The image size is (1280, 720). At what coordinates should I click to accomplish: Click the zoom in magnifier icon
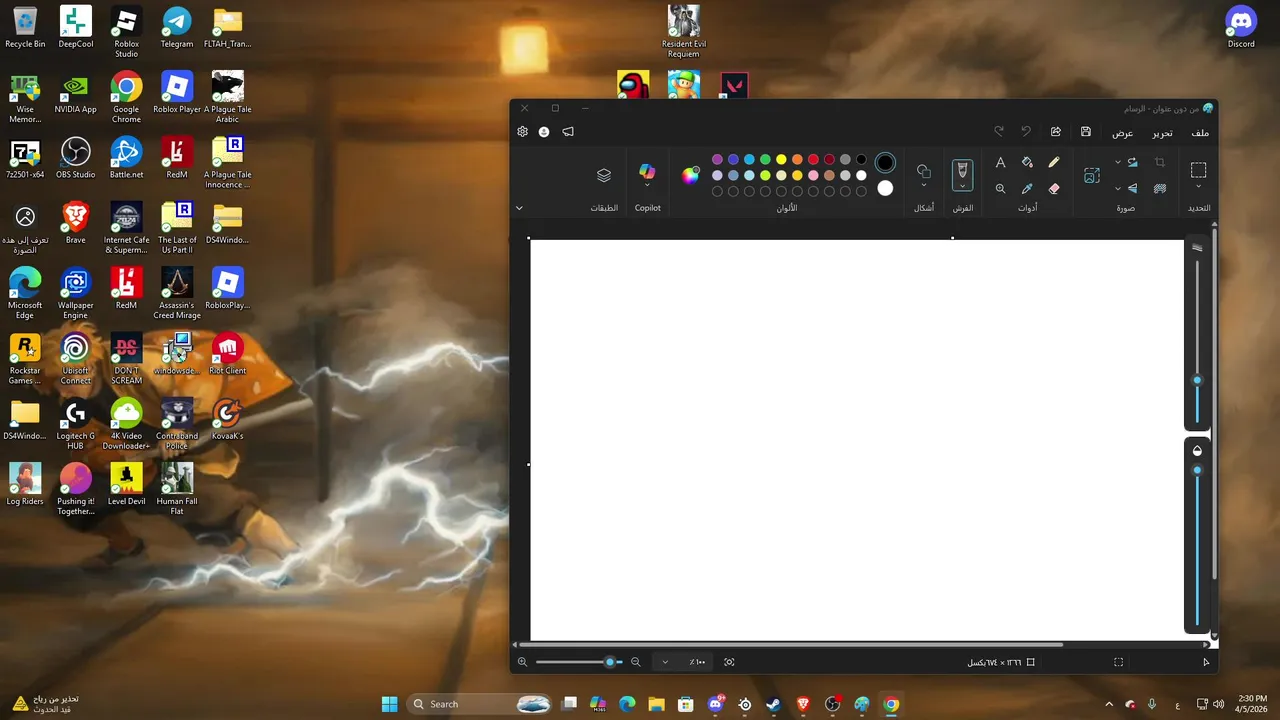[x=522, y=662]
